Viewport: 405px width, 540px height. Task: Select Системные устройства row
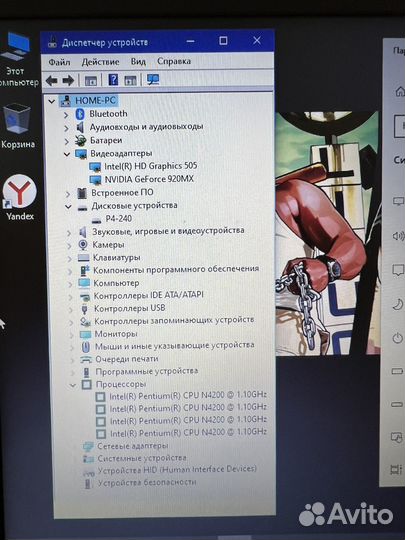142,458
